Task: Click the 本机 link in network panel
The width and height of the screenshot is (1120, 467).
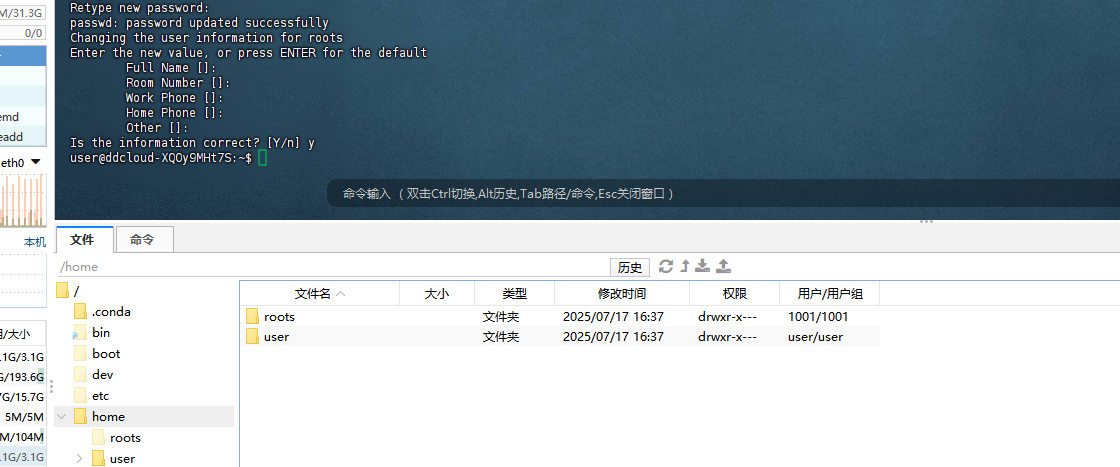Action: [x=35, y=243]
